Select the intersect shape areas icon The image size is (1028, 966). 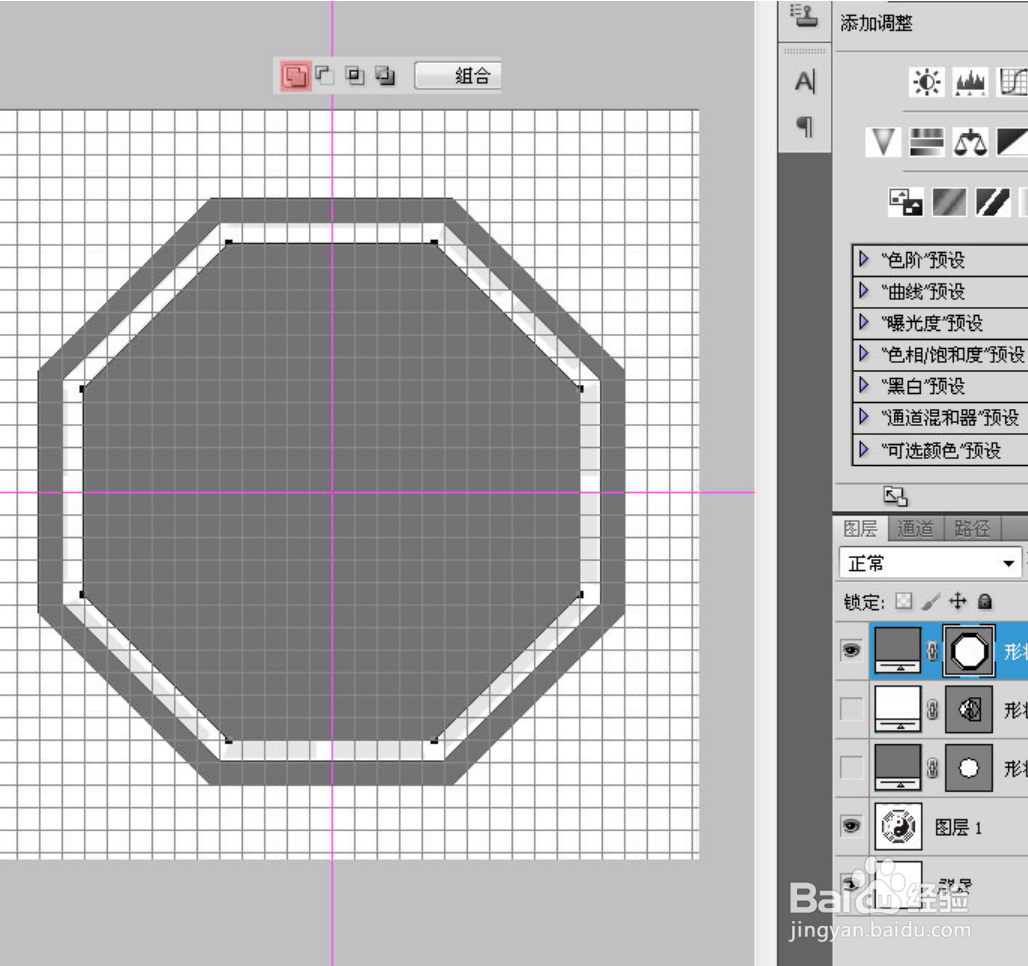pyautogui.click(x=355, y=76)
